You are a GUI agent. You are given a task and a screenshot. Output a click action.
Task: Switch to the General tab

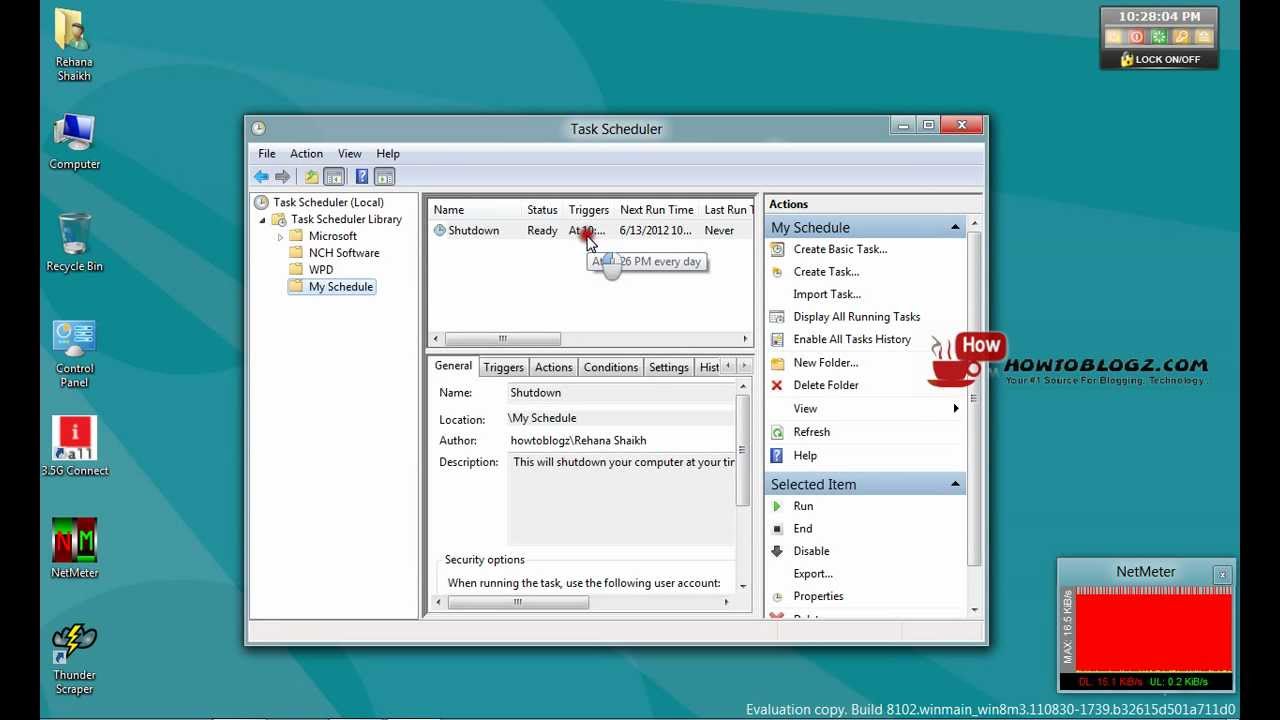(453, 366)
